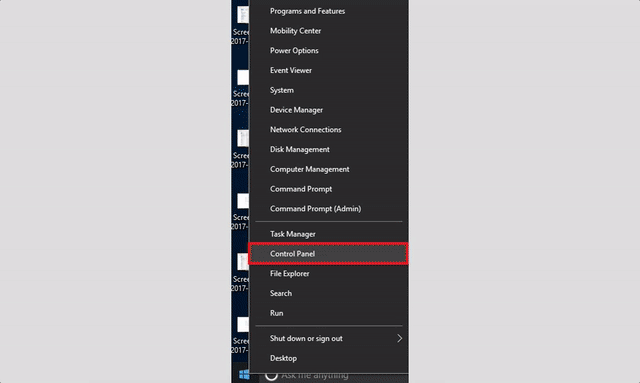Viewport: 640px width, 383px height.
Task: Select the Desktop menu entry
Action: pyautogui.click(x=328, y=358)
